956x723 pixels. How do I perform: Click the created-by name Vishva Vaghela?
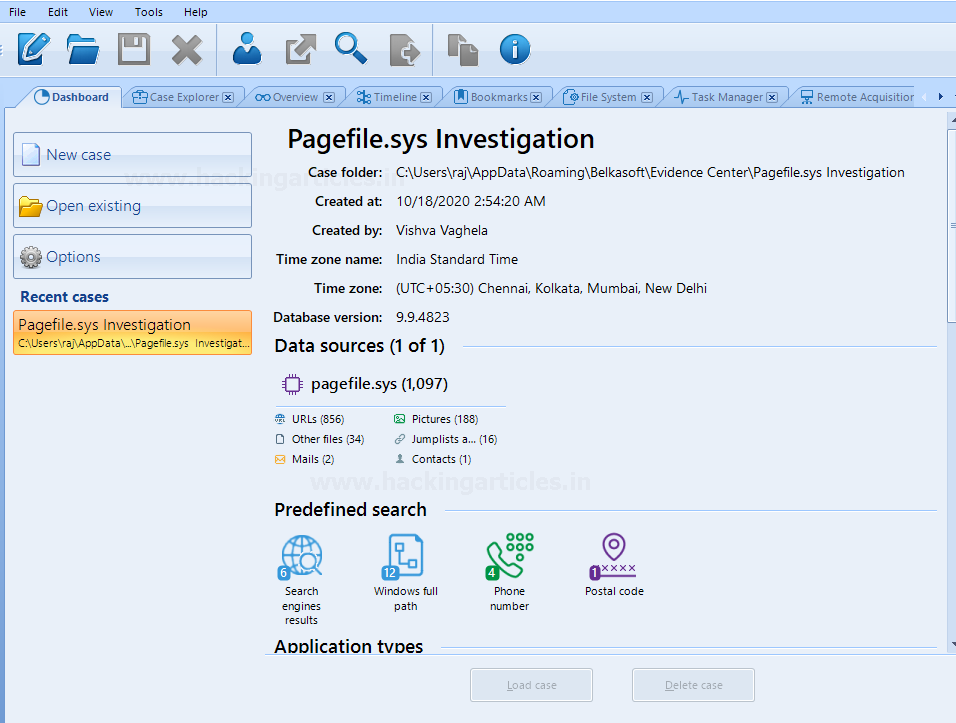coord(441,230)
